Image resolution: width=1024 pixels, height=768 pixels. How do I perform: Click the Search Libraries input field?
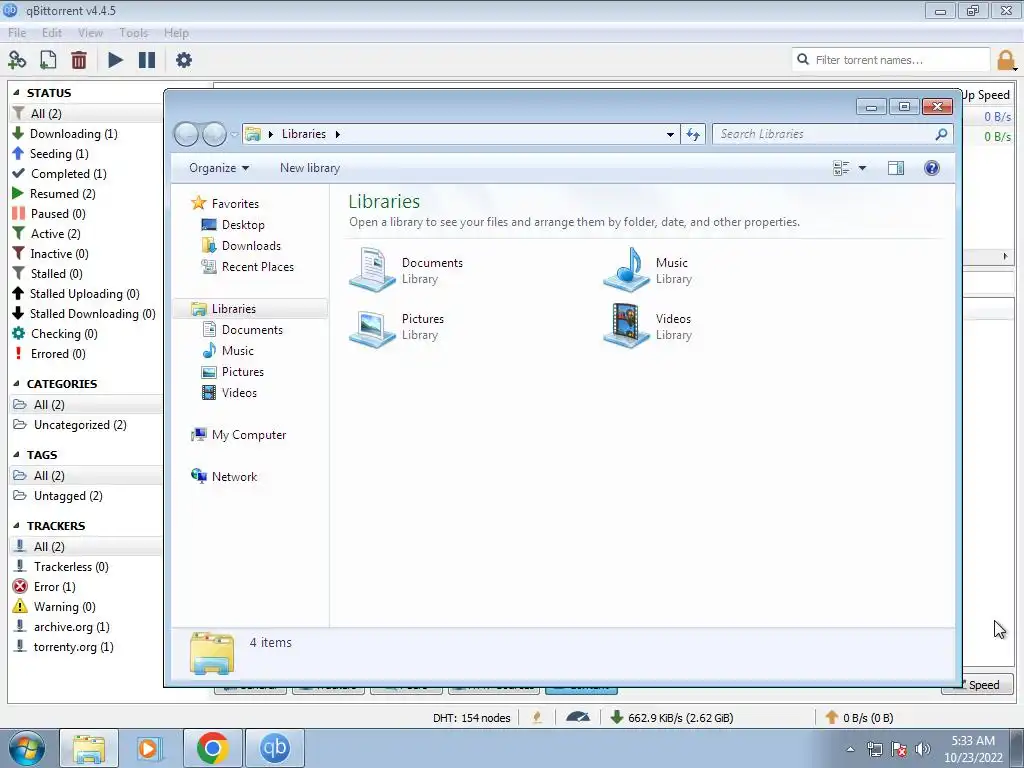pos(833,134)
